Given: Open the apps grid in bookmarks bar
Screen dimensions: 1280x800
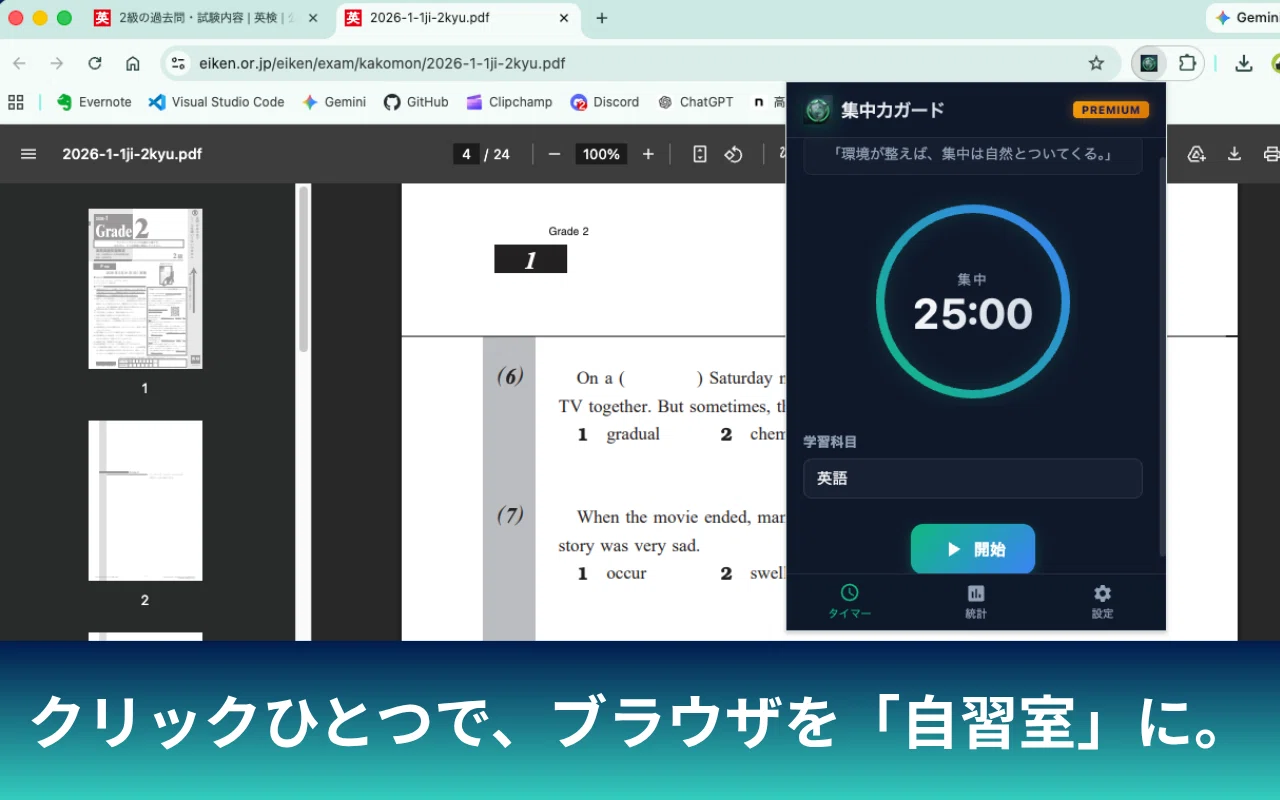Looking at the screenshot, I should (x=16, y=102).
